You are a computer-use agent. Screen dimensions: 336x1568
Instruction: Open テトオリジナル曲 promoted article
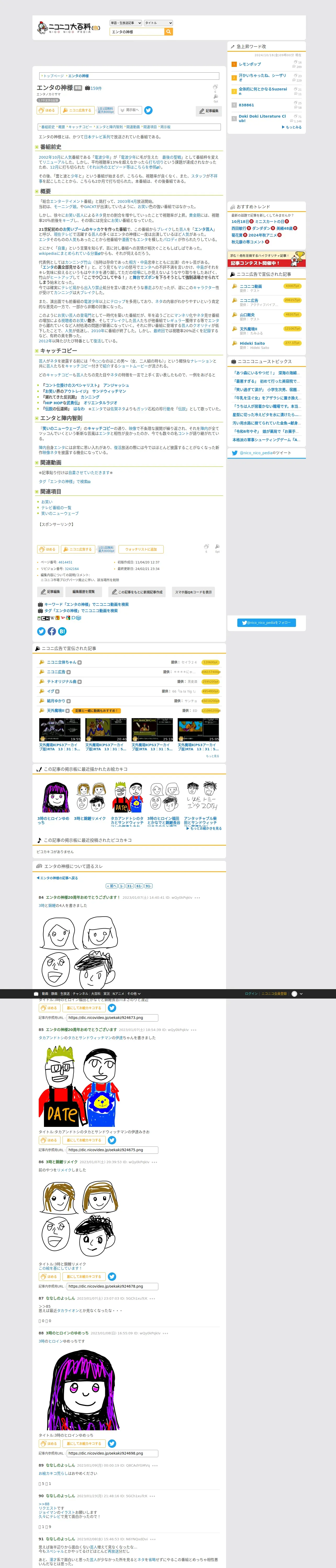coord(61,682)
